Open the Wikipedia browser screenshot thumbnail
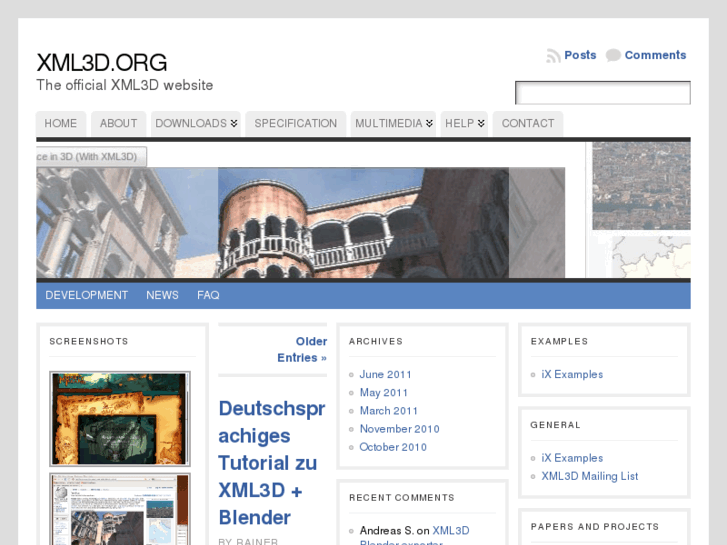The width and height of the screenshot is (727, 545). 120,509
